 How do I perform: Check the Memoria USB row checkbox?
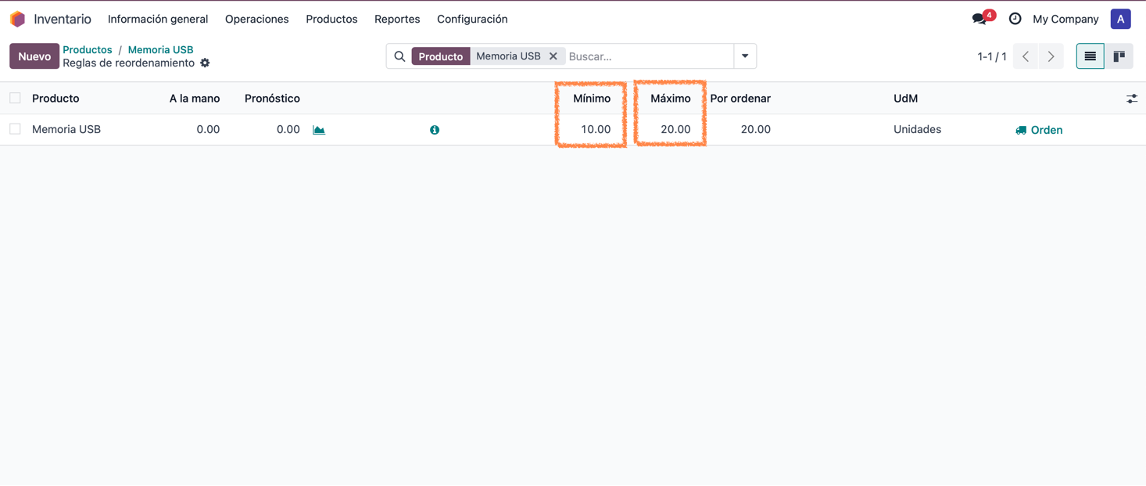15,129
